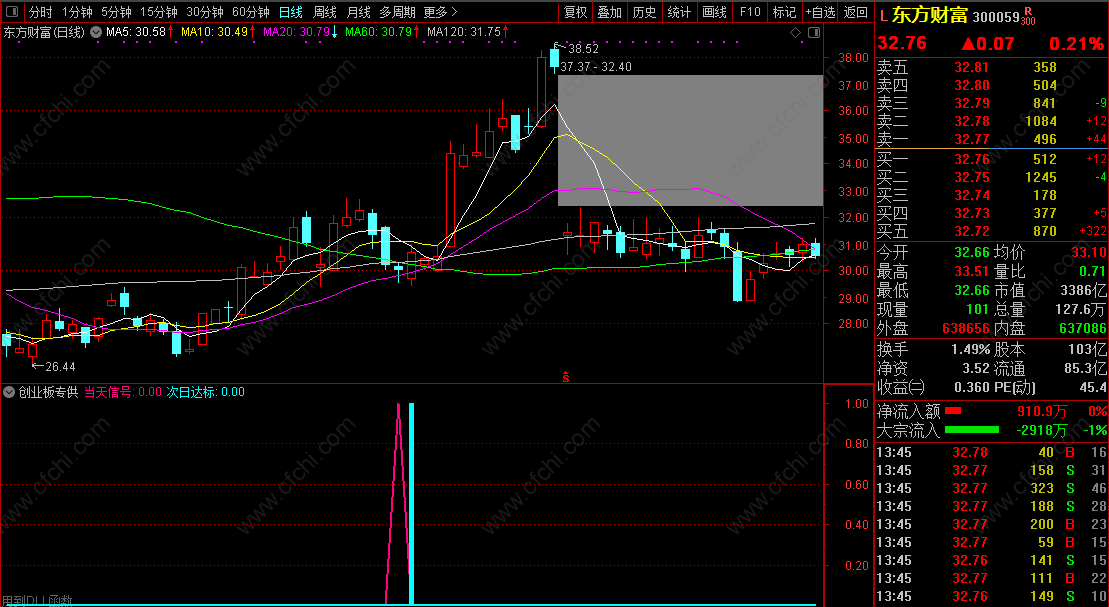Click the MA120: 31.75 label
The height and width of the screenshot is (607, 1109).
pos(464,32)
